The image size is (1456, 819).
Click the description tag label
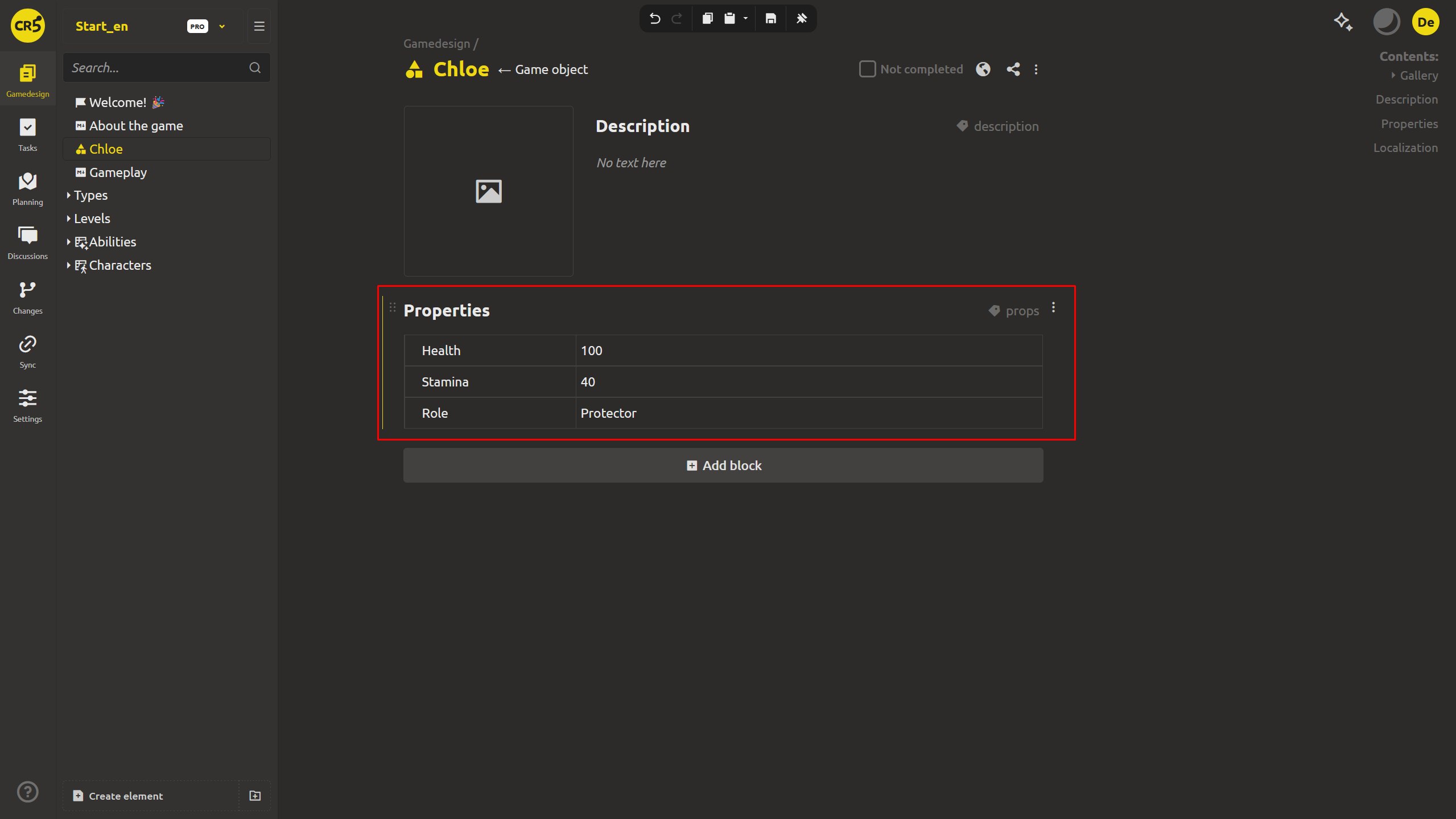pyautogui.click(x=998, y=126)
